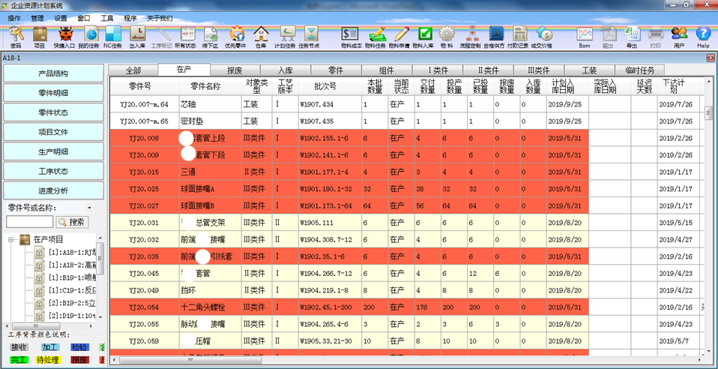Open the 工具 menu

click(107, 19)
